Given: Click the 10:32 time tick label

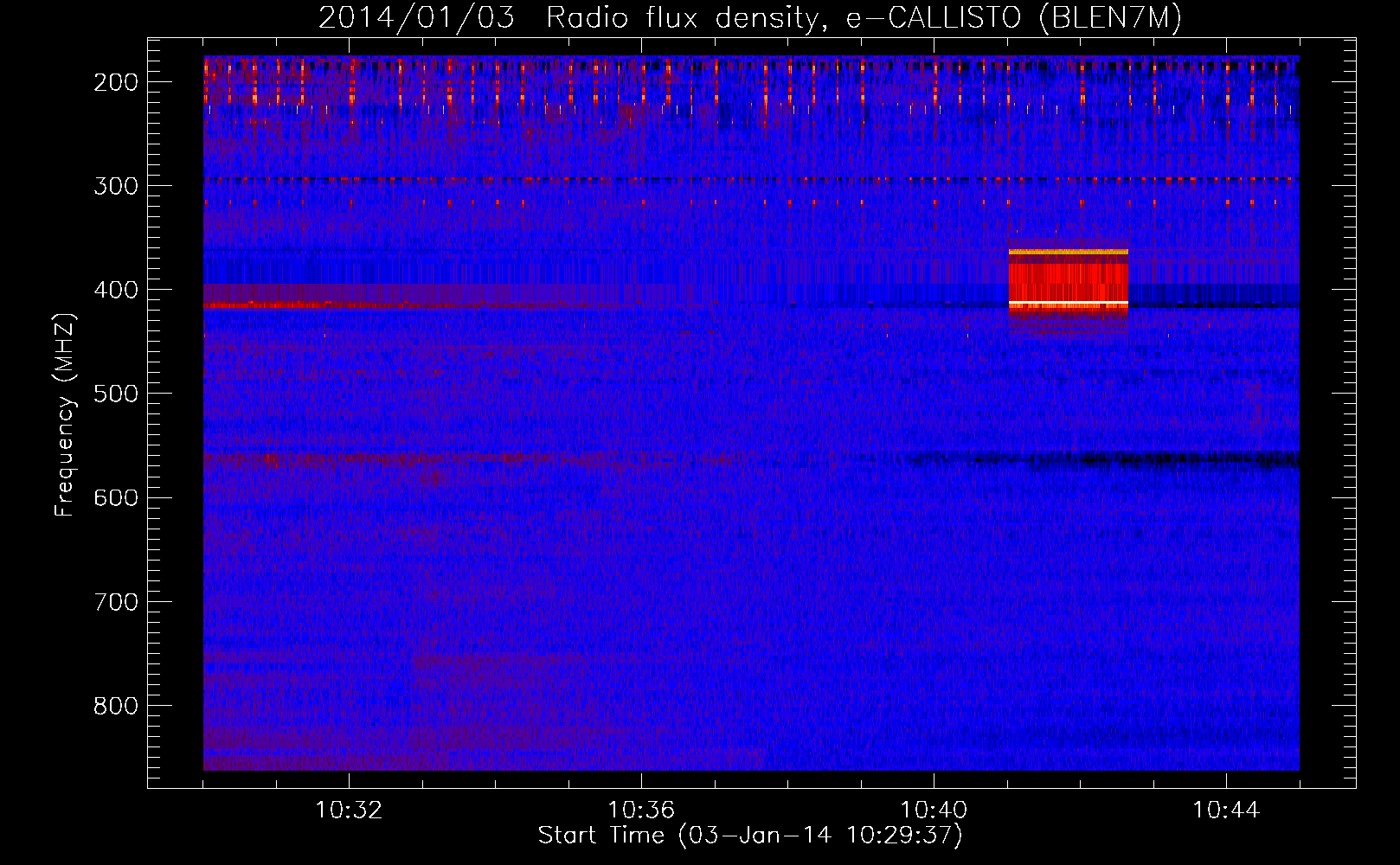Looking at the screenshot, I should click(349, 811).
